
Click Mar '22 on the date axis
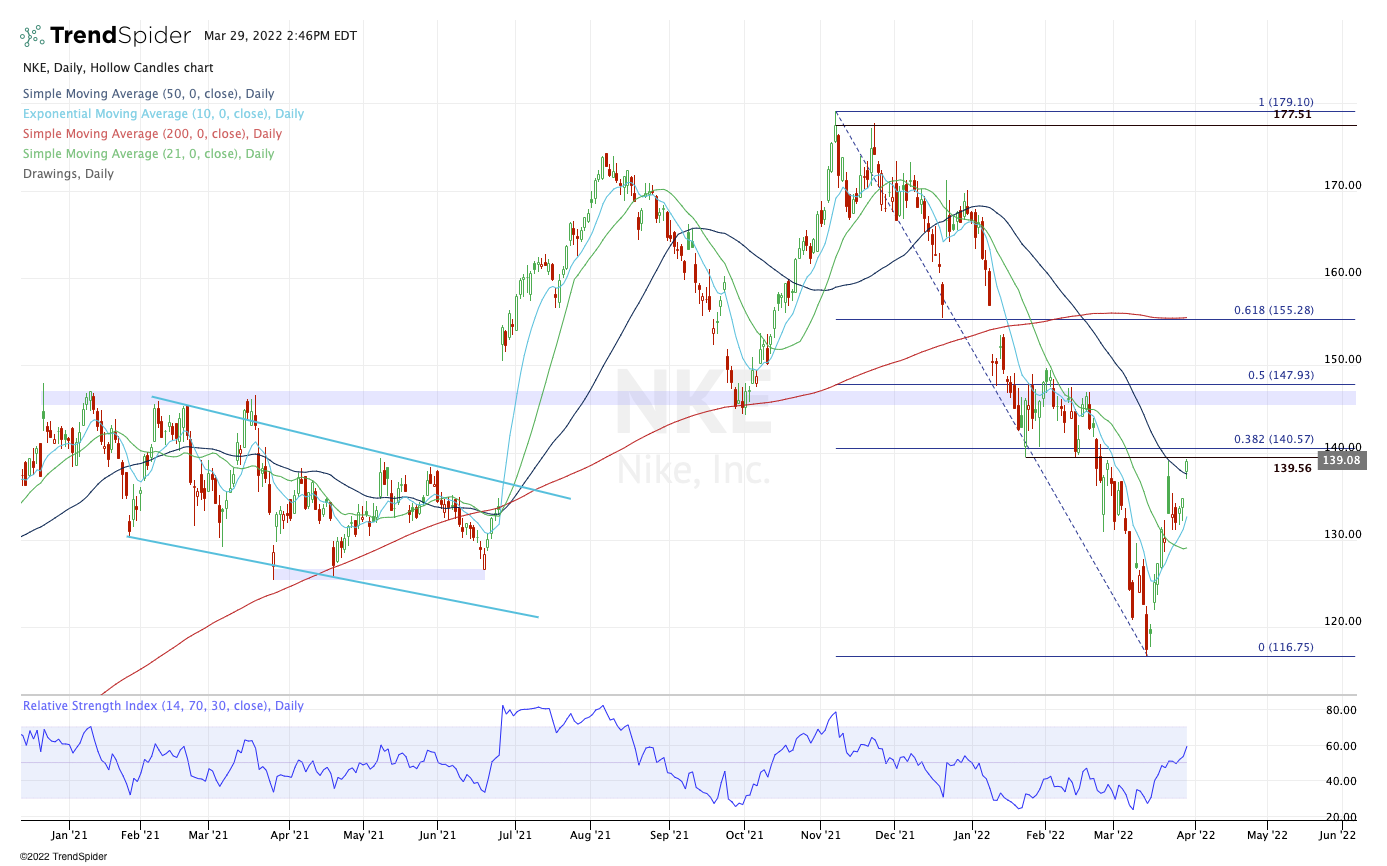point(1112,834)
